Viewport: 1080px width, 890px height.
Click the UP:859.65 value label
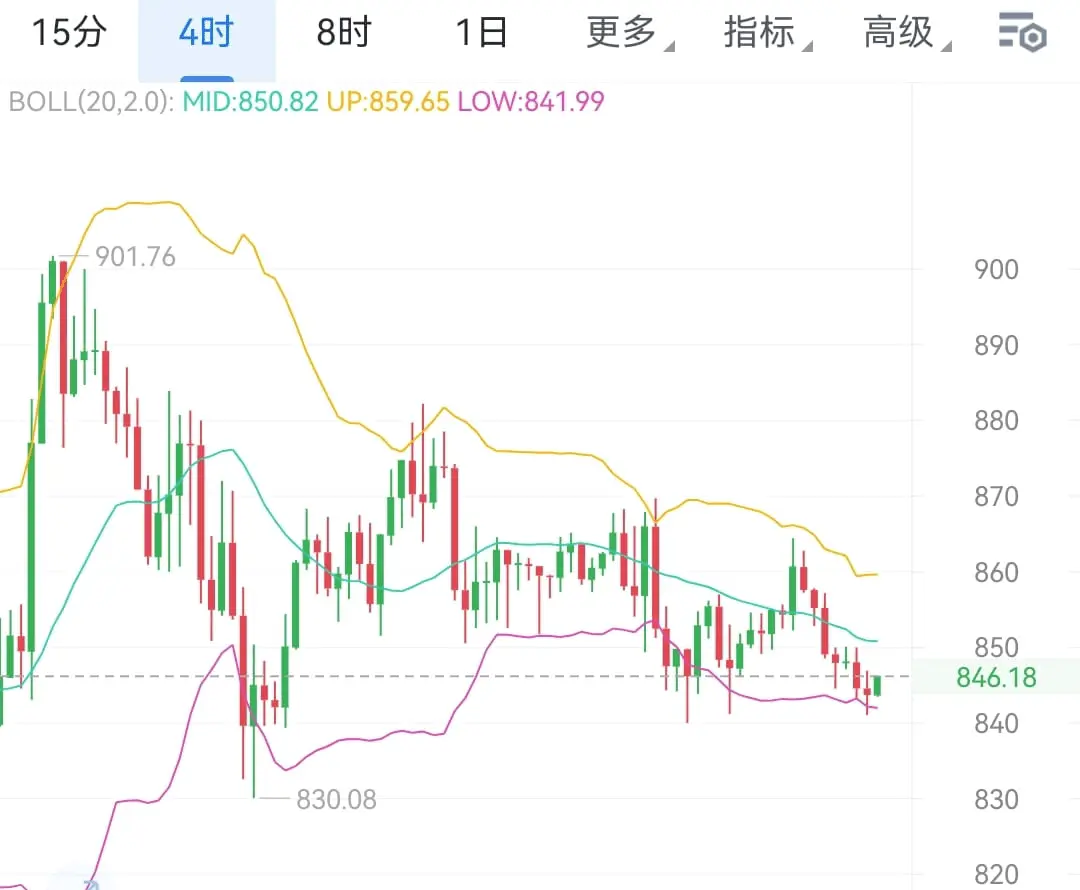[388, 102]
